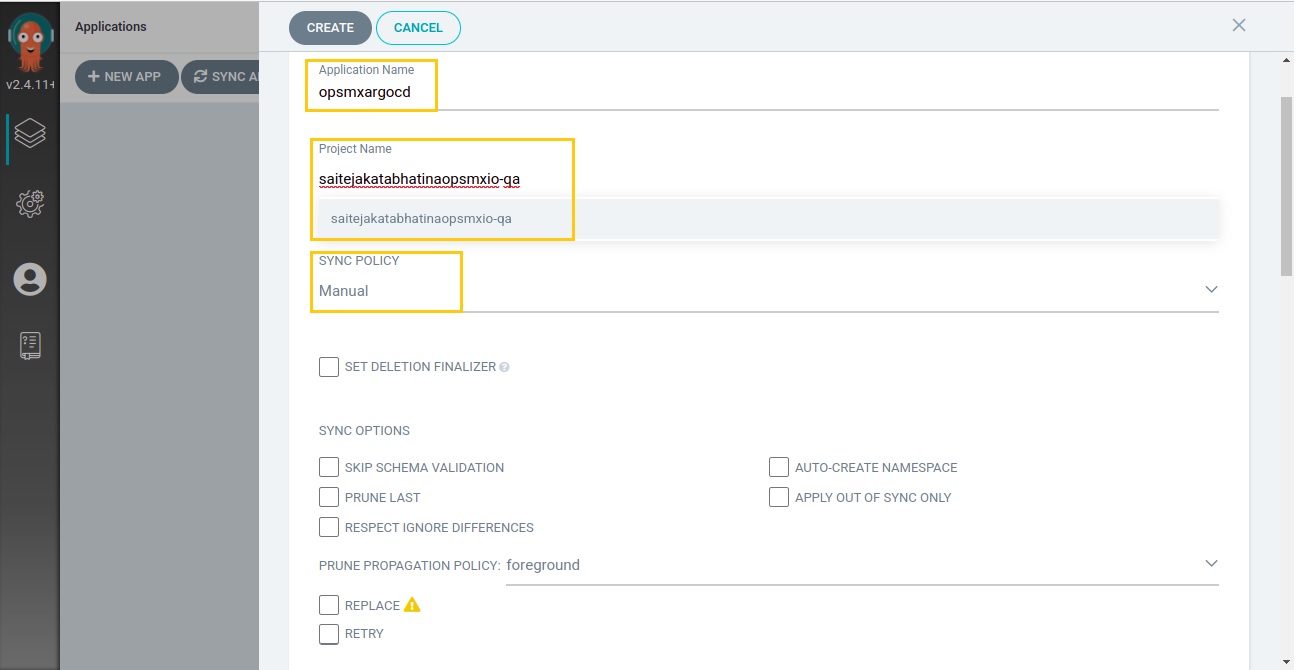1296x670 pixels.
Task: Click the Argo CD octopus logo
Action: tap(30, 40)
